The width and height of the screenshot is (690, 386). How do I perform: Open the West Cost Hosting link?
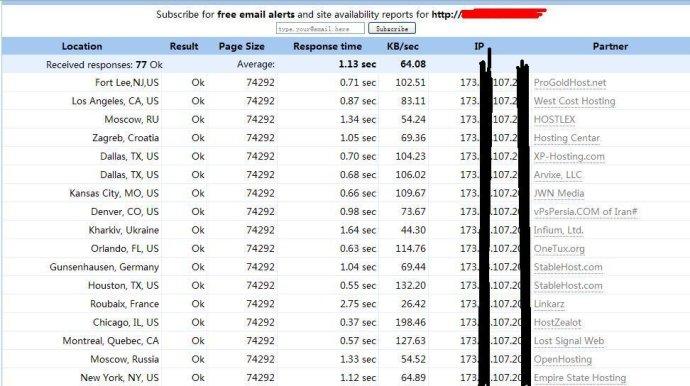[575, 101]
